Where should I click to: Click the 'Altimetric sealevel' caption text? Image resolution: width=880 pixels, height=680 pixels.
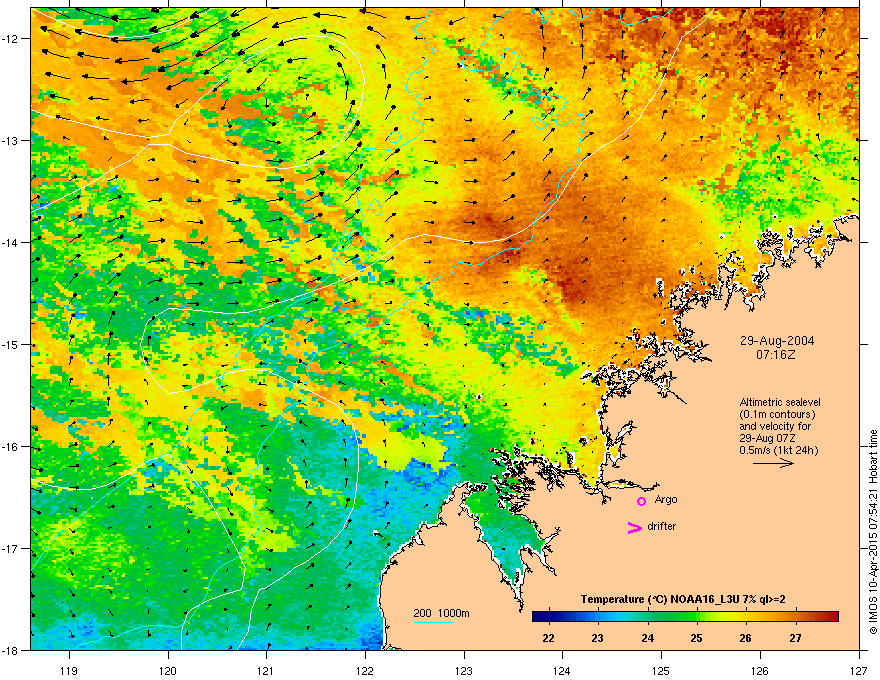tap(780, 402)
